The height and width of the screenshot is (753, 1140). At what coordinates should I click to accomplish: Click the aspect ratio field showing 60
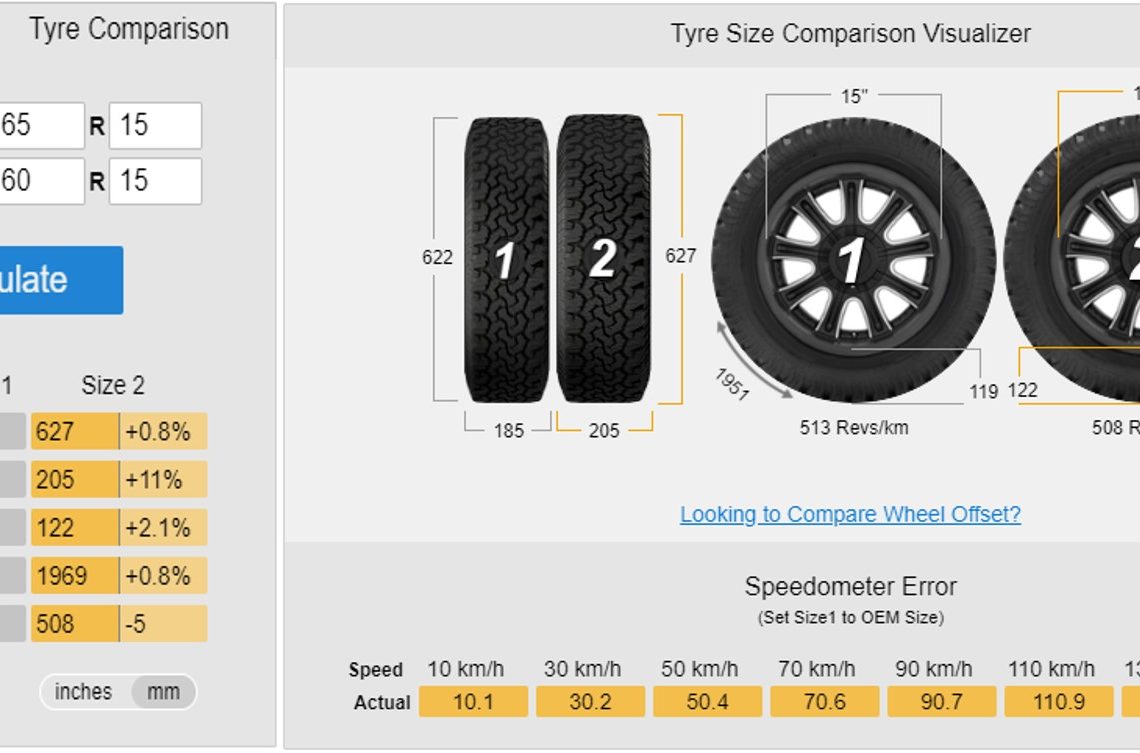pyautogui.click(x=40, y=181)
